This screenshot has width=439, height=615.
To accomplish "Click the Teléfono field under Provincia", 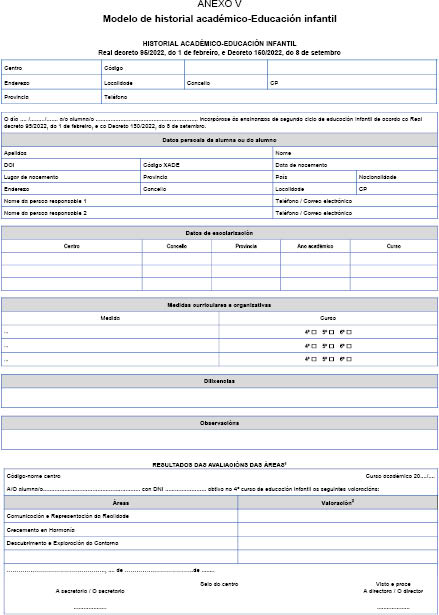I will [269, 97].
